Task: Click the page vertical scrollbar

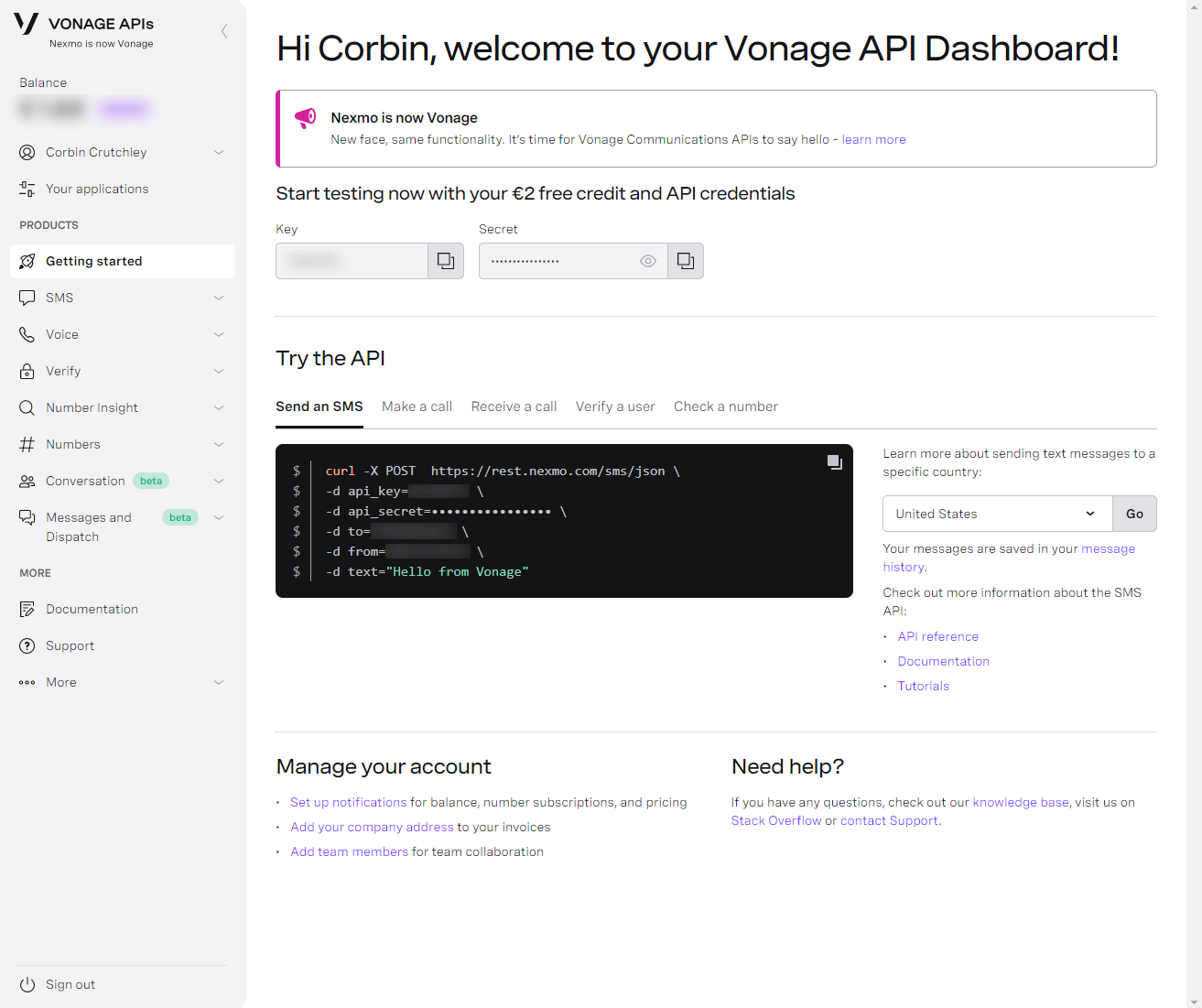Action: 1194,504
